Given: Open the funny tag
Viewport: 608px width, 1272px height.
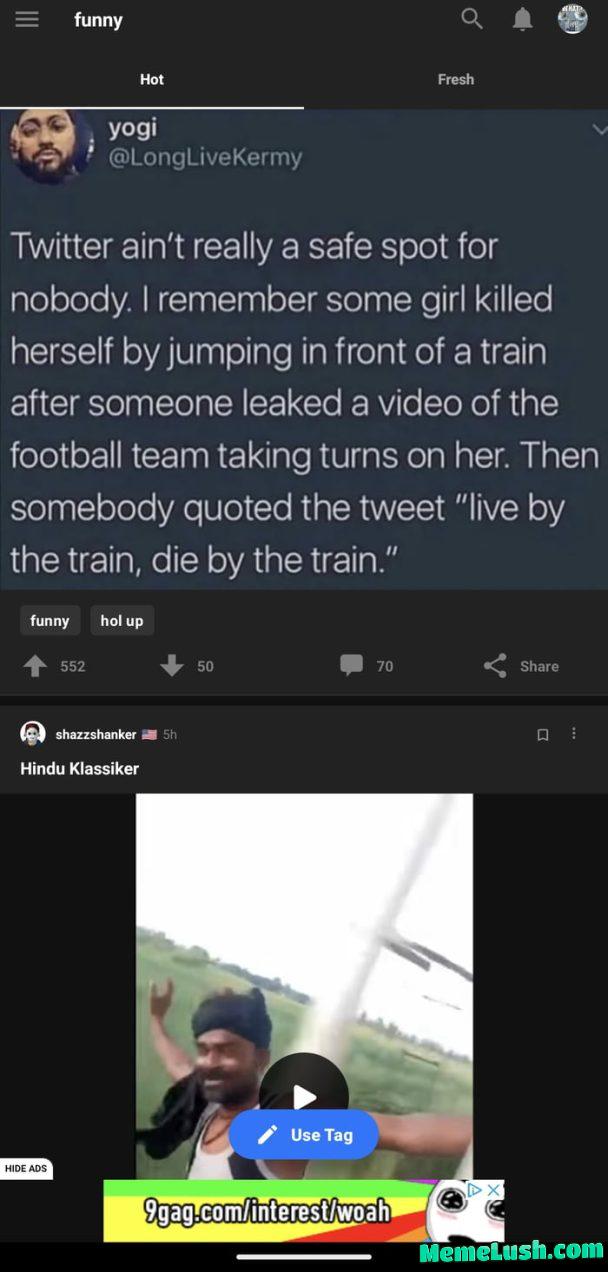Looking at the screenshot, I should pyautogui.click(x=49, y=620).
